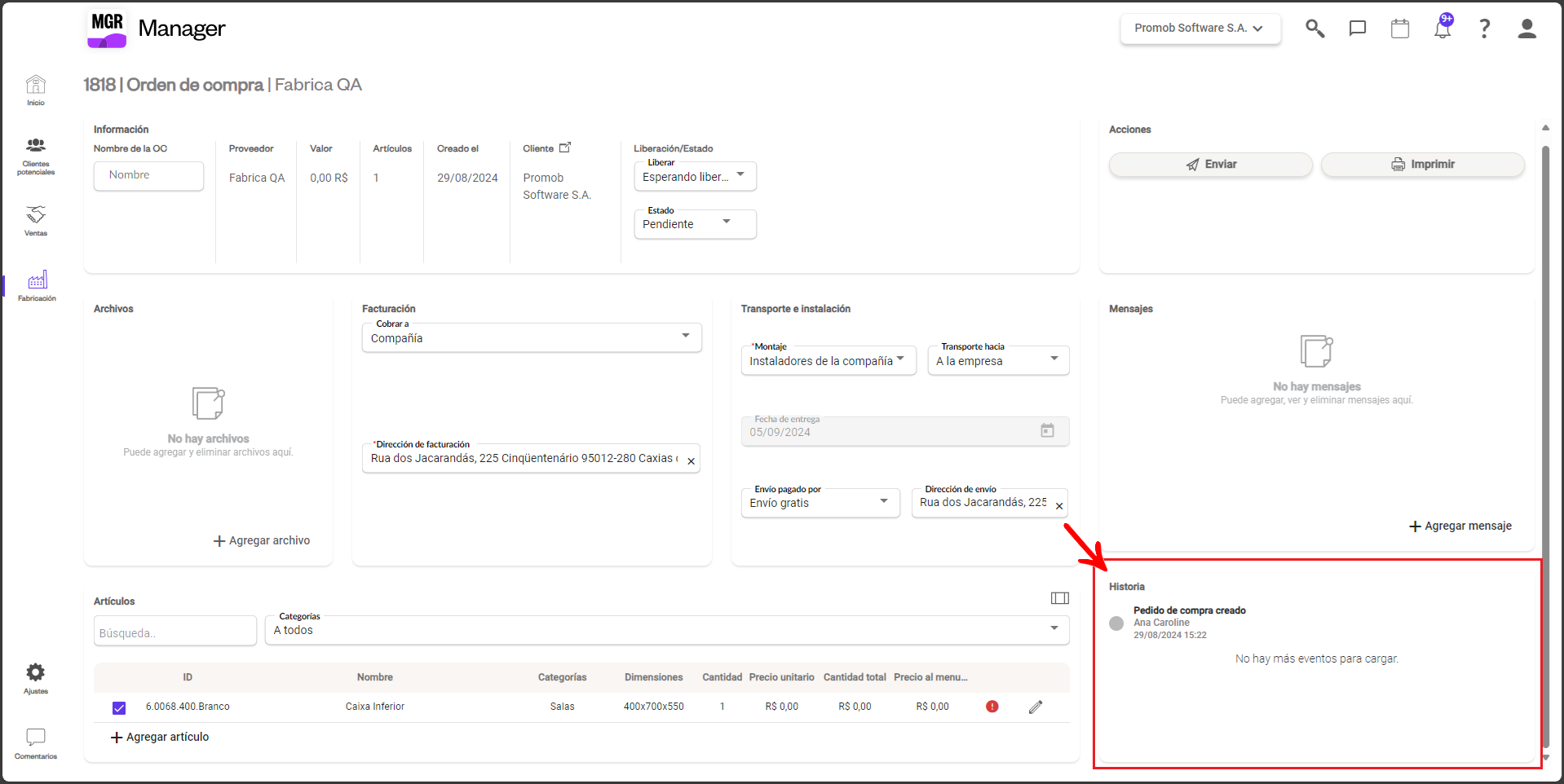Click Agregar archivo
This screenshot has height=784, width=1564.
(262, 541)
